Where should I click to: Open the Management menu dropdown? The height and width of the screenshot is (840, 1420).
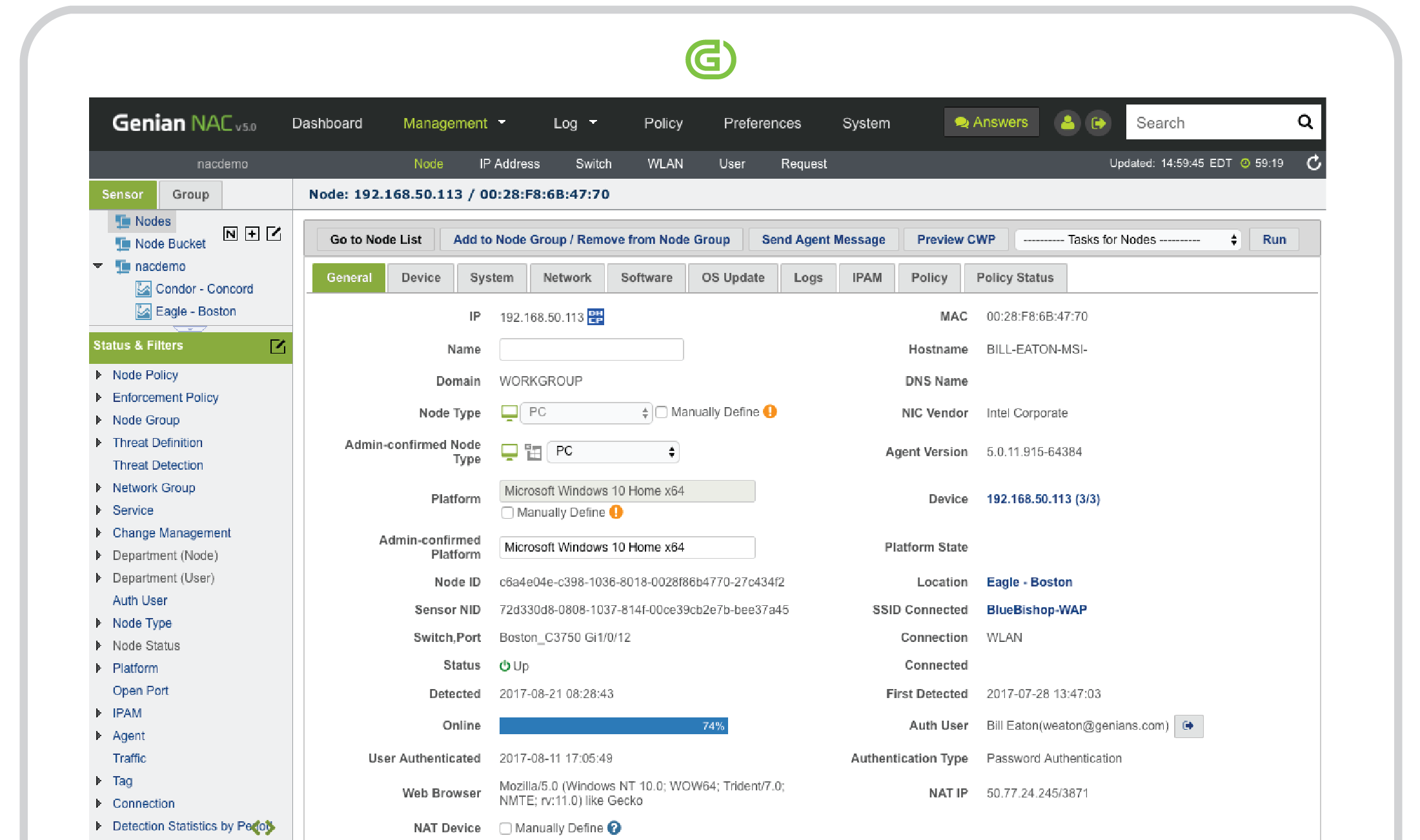[454, 123]
